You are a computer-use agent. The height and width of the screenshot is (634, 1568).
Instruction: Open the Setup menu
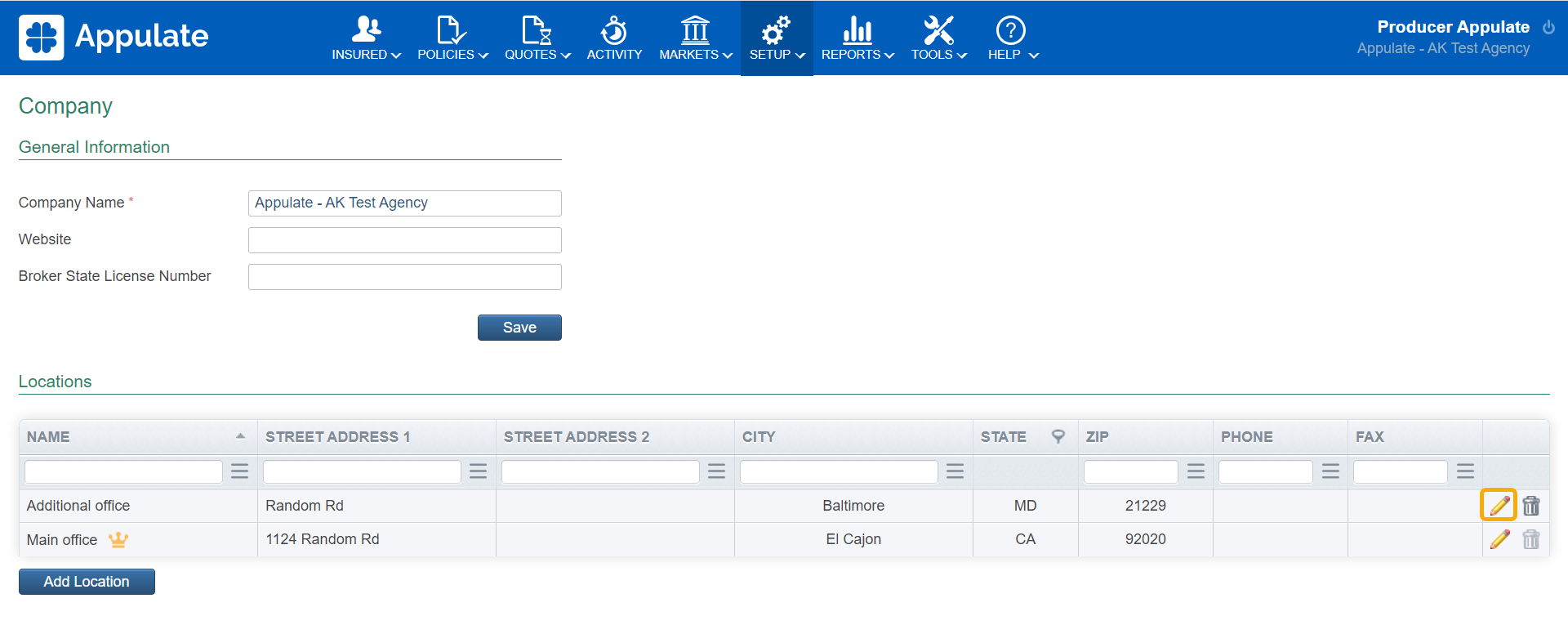(777, 38)
